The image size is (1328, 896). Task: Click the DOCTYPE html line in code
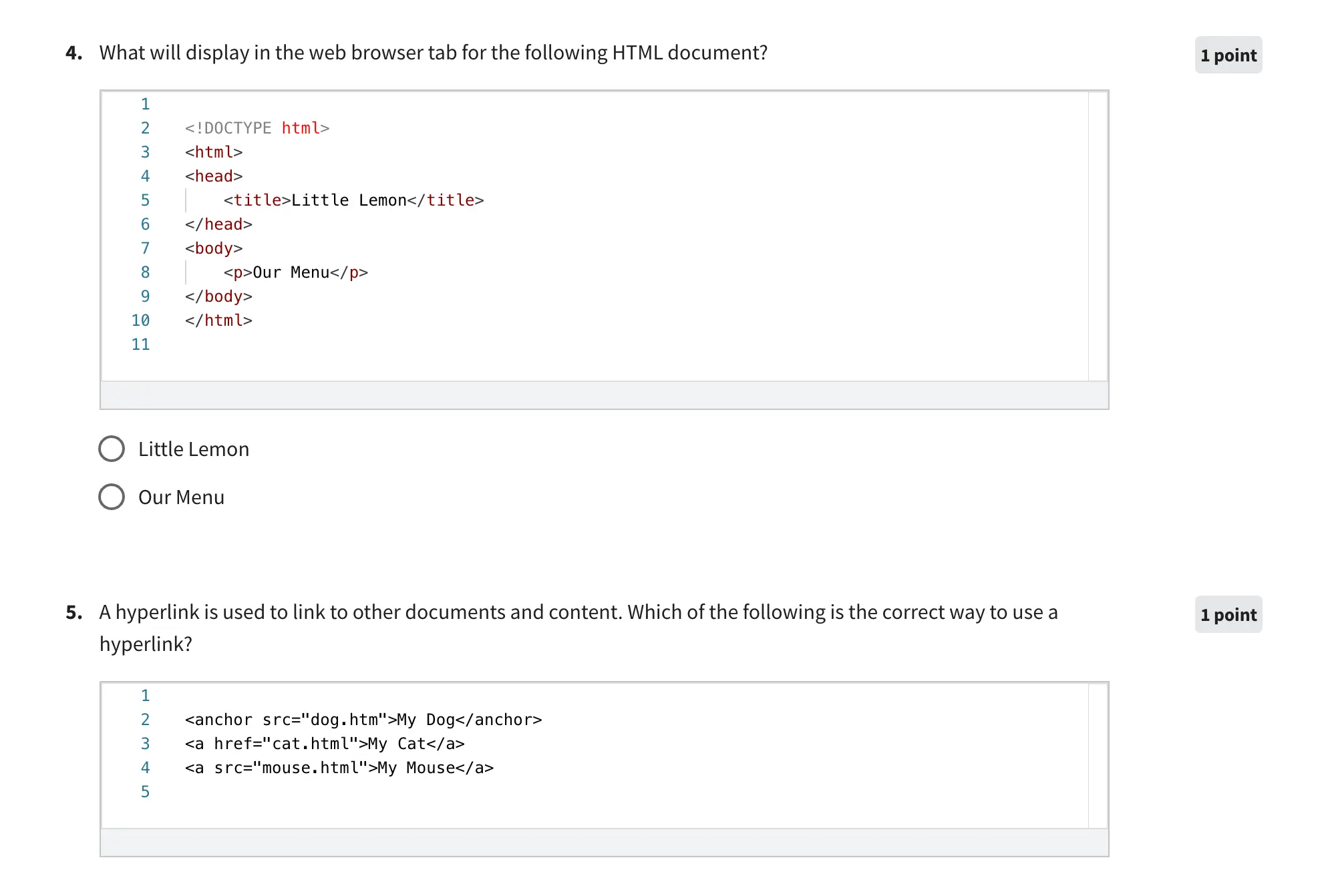click(257, 128)
